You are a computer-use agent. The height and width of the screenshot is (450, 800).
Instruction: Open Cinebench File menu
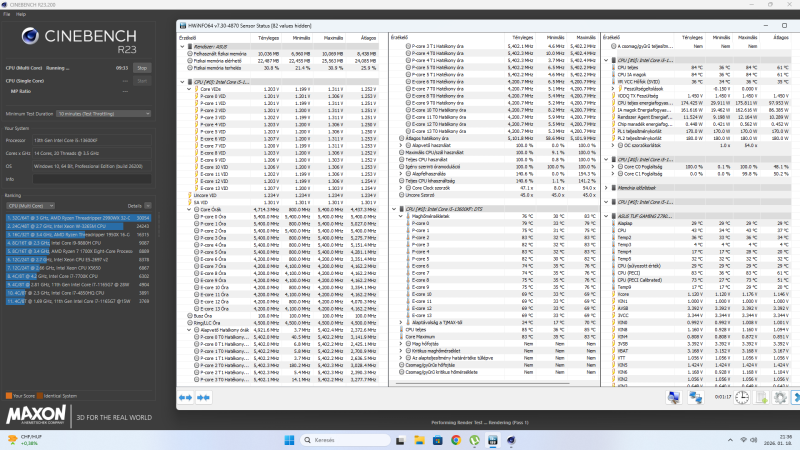[7, 14]
